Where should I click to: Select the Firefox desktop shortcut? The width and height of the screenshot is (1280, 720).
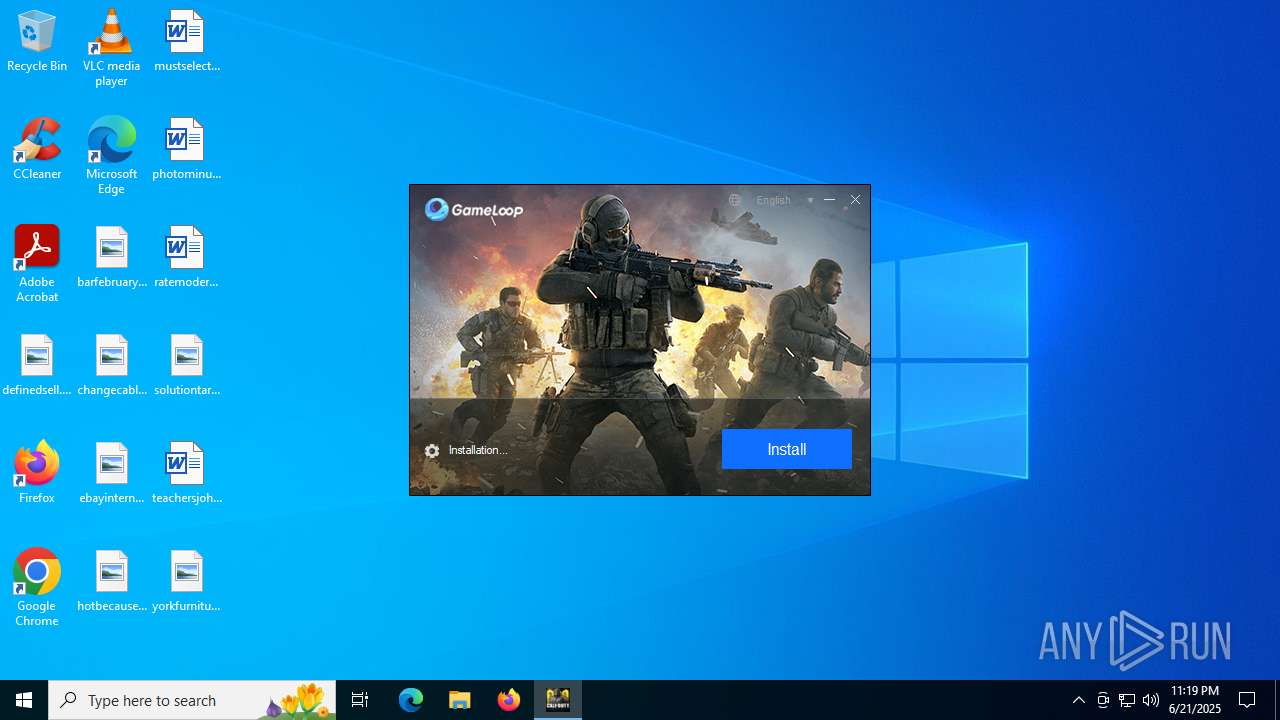pos(37,473)
